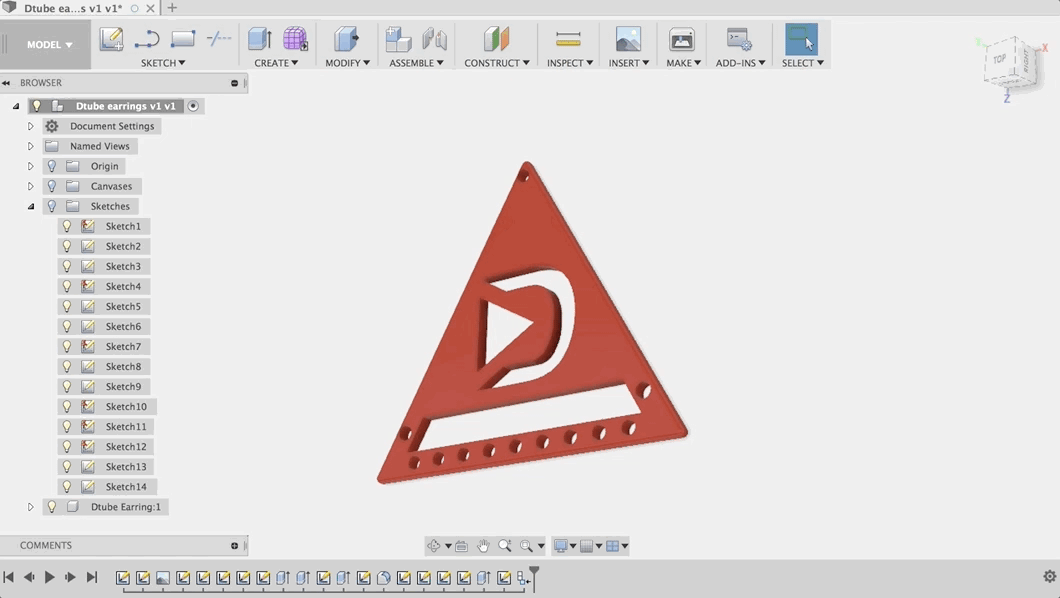Toggle visibility bulb for Sketch1
The height and width of the screenshot is (598, 1060).
pos(67,226)
